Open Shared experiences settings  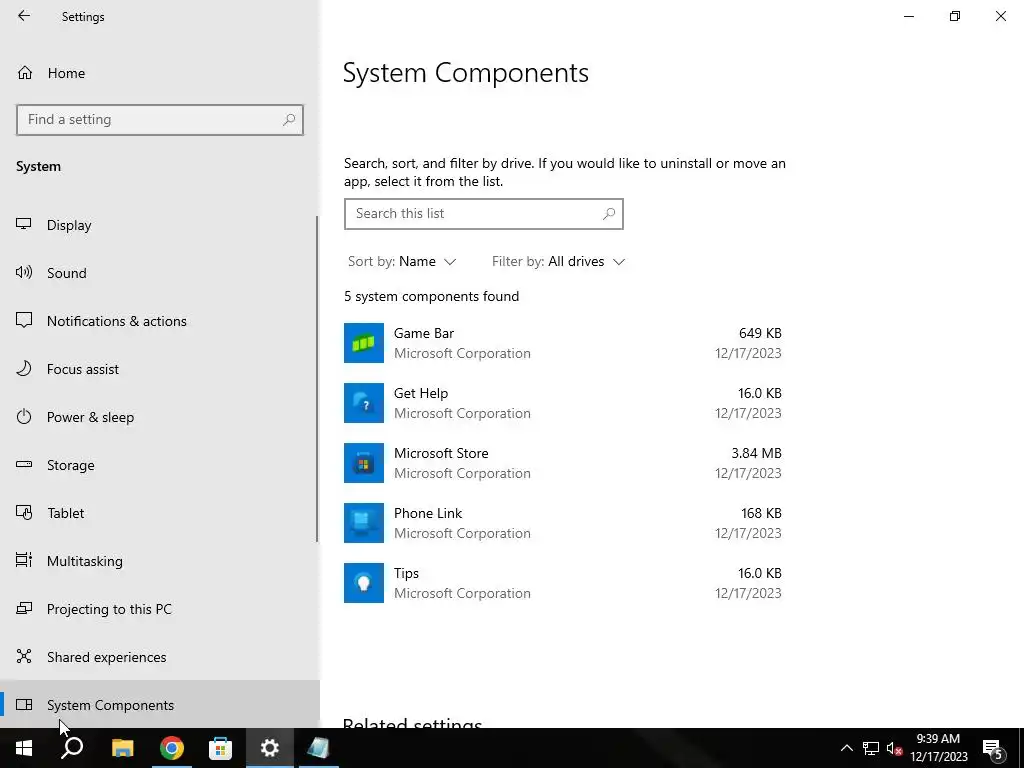tap(160, 657)
